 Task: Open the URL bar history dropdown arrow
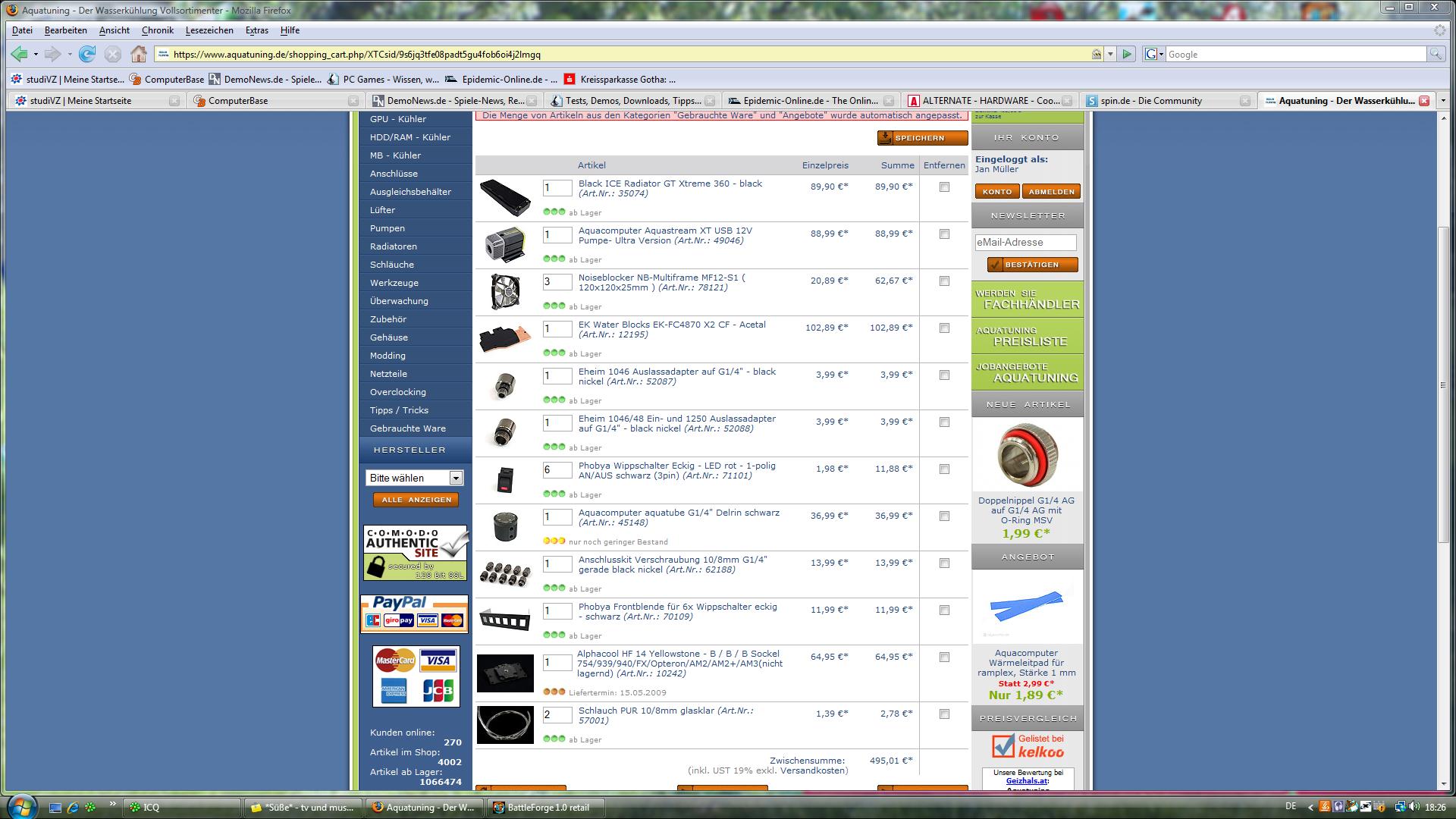1110,54
